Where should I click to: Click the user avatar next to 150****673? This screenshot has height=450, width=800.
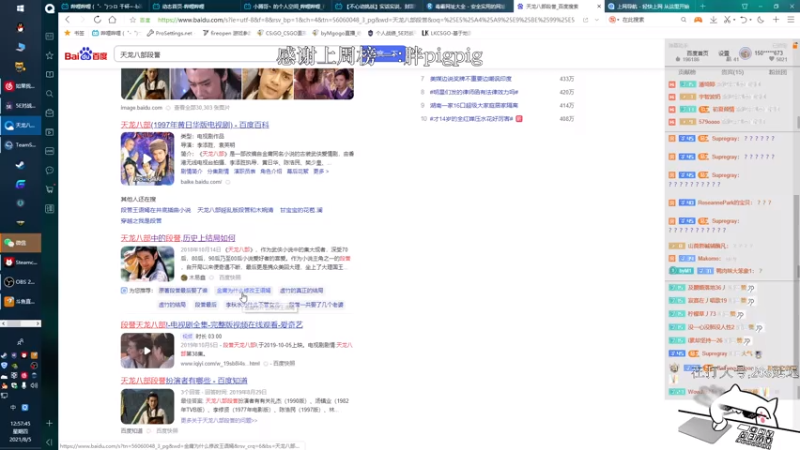(745, 53)
